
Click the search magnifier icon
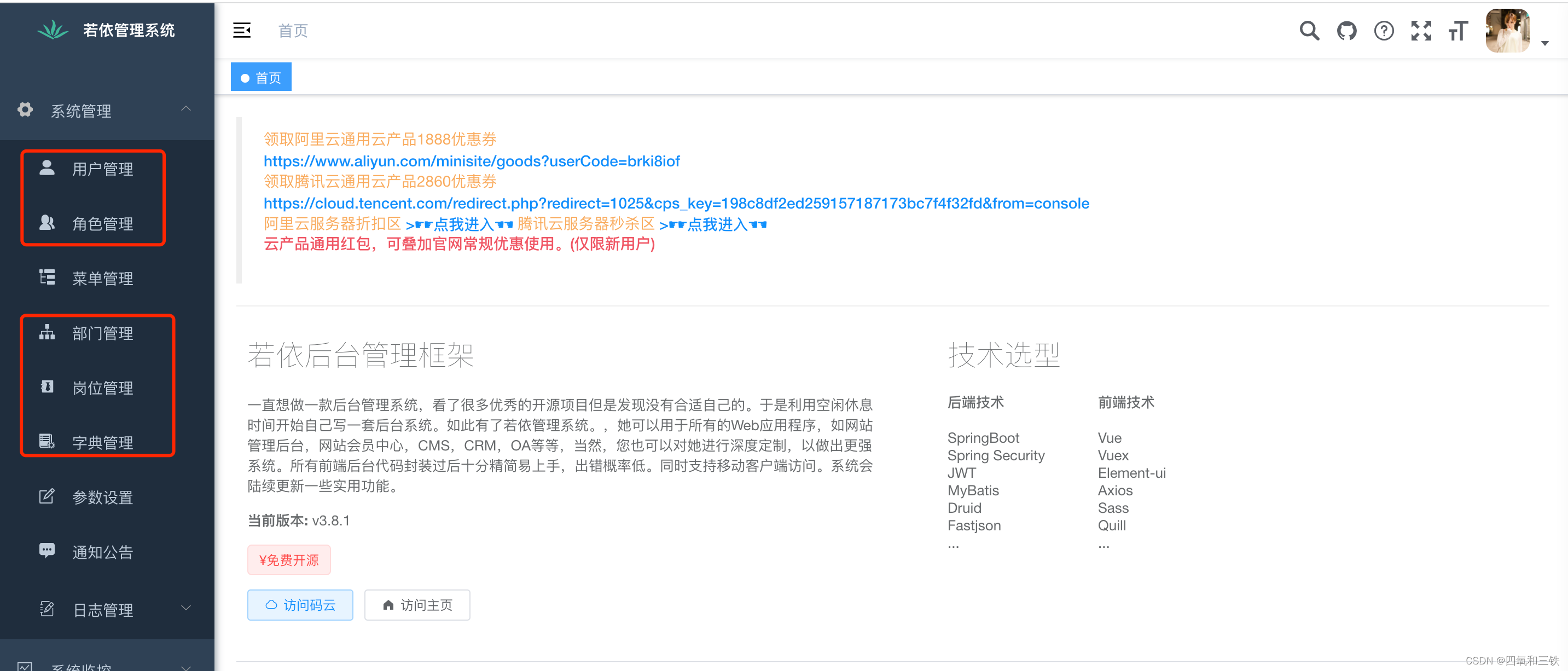[1309, 31]
